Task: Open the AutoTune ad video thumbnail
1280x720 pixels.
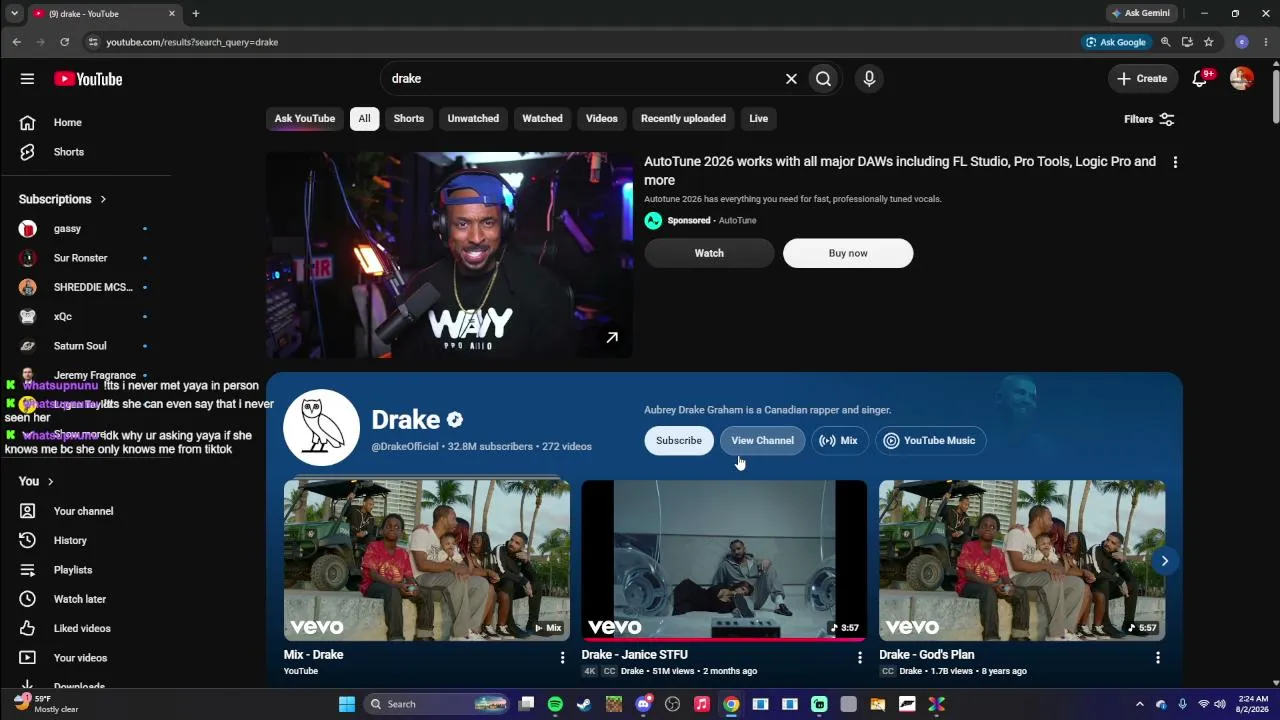Action: 449,255
